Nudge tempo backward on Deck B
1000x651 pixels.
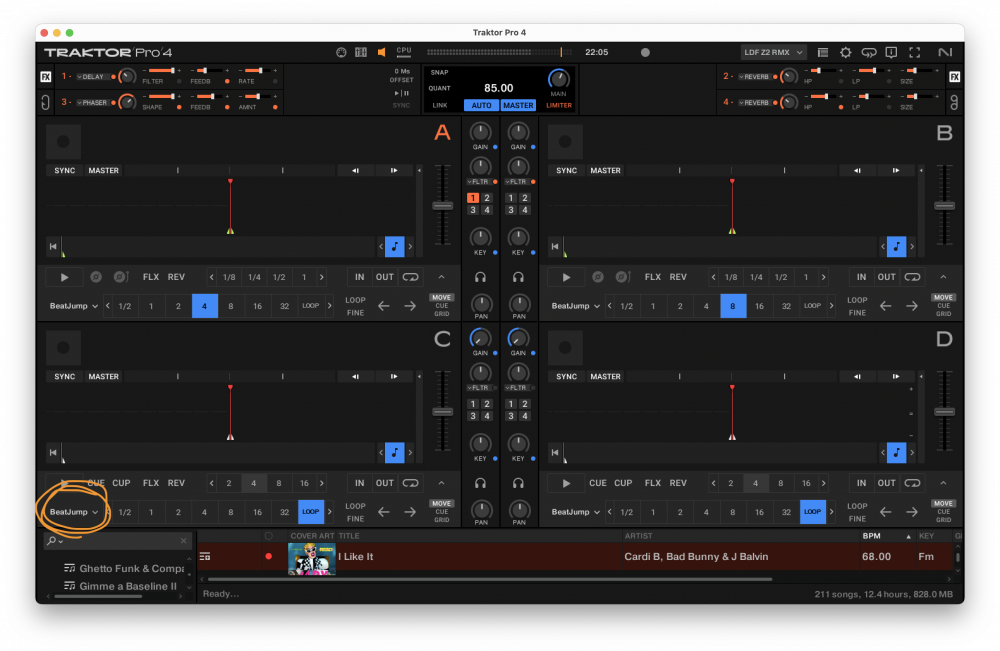pyautogui.click(x=857, y=170)
